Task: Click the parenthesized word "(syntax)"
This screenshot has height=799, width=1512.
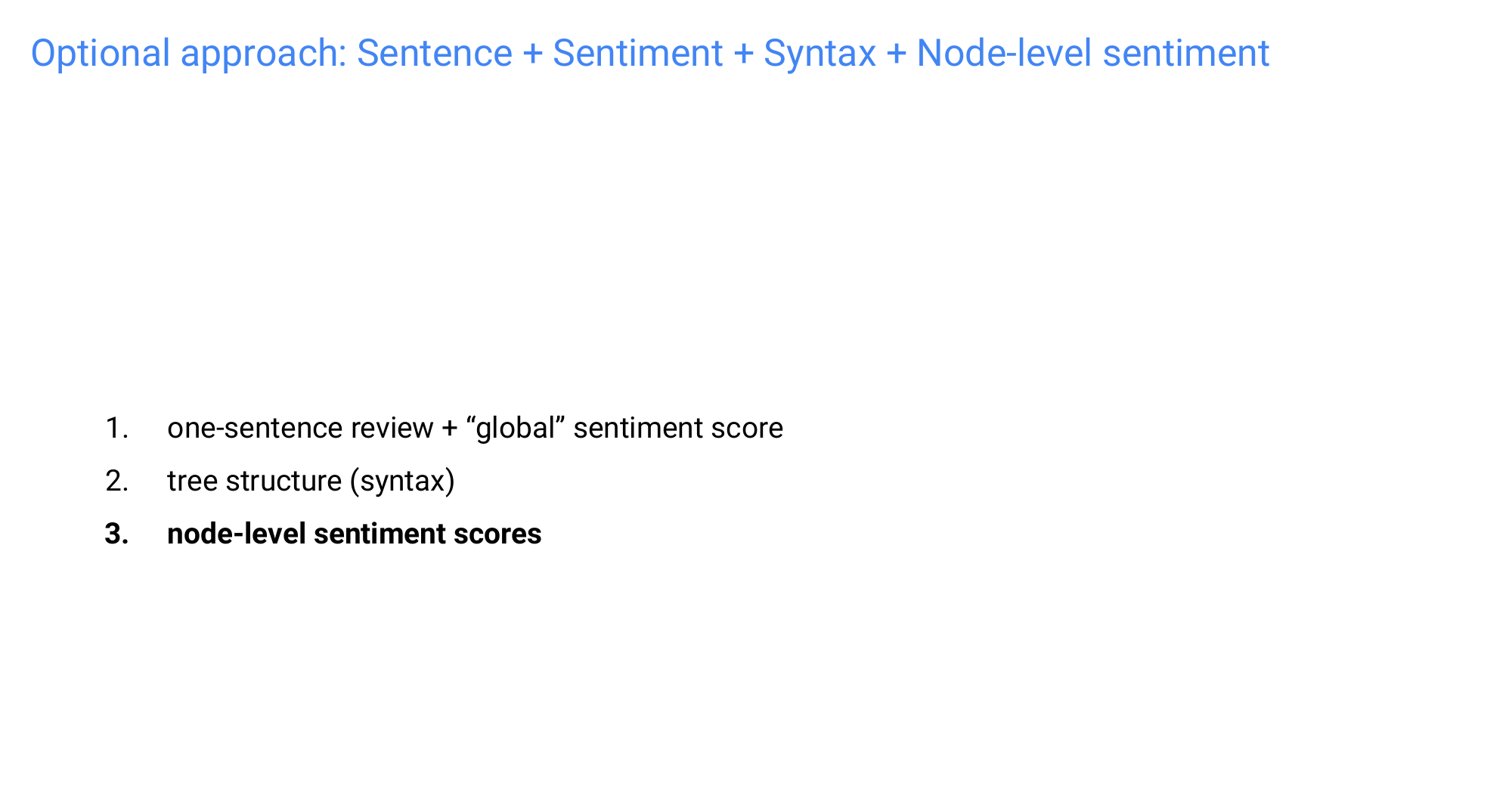Action: (402, 482)
